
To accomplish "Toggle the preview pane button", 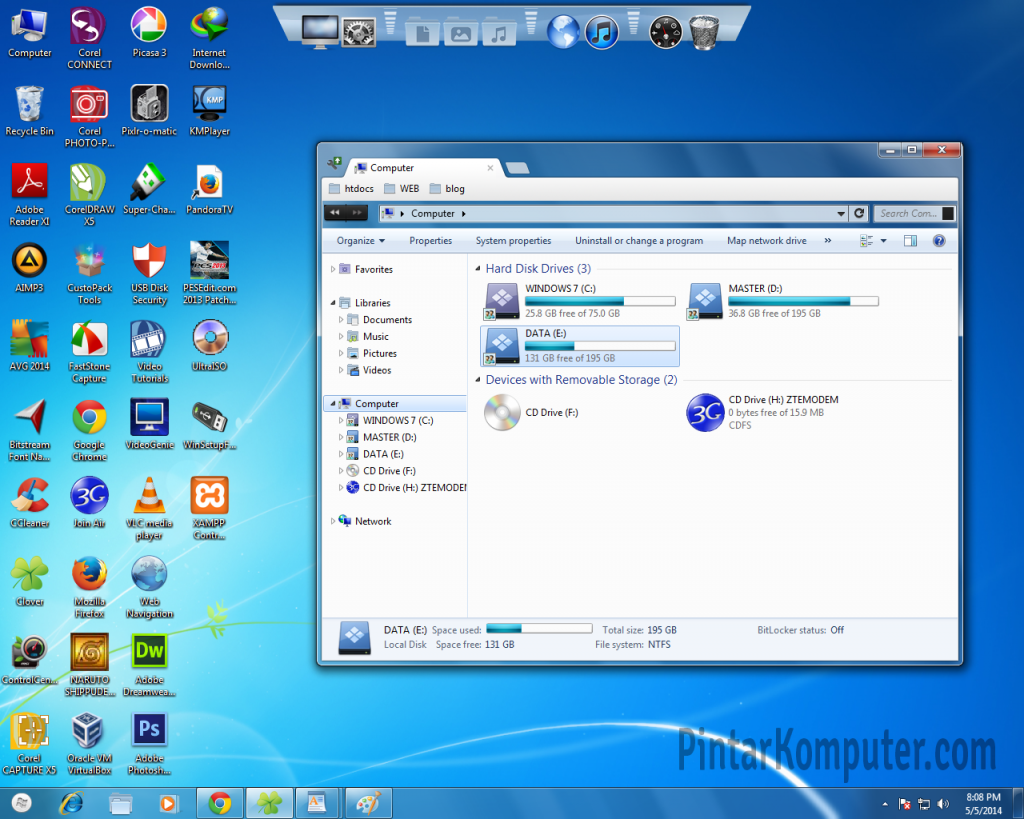I will tap(910, 241).
